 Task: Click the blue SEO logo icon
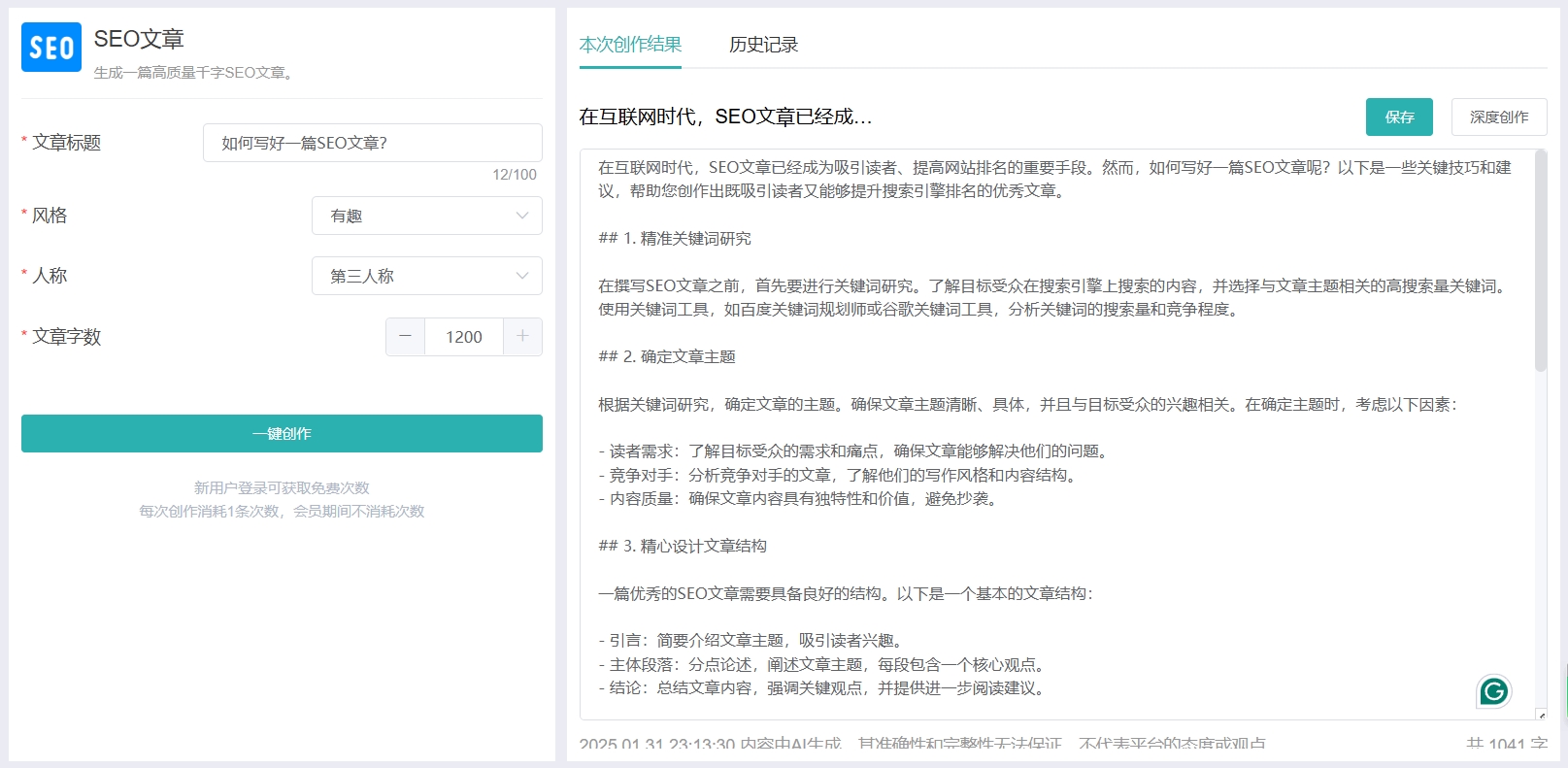click(x=51, y=48)
